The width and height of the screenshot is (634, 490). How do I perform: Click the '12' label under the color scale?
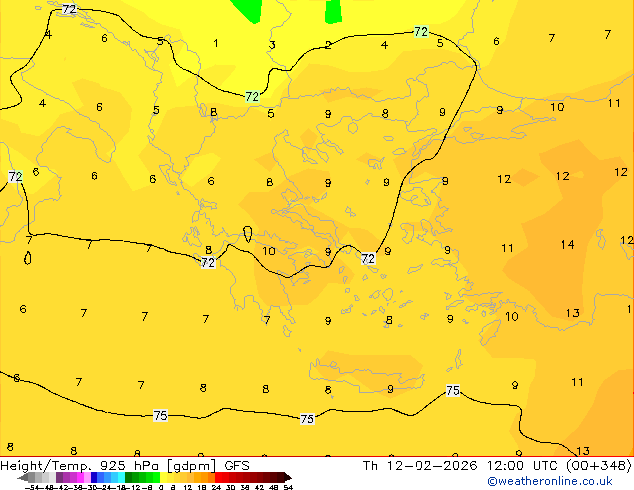point(188,487)
